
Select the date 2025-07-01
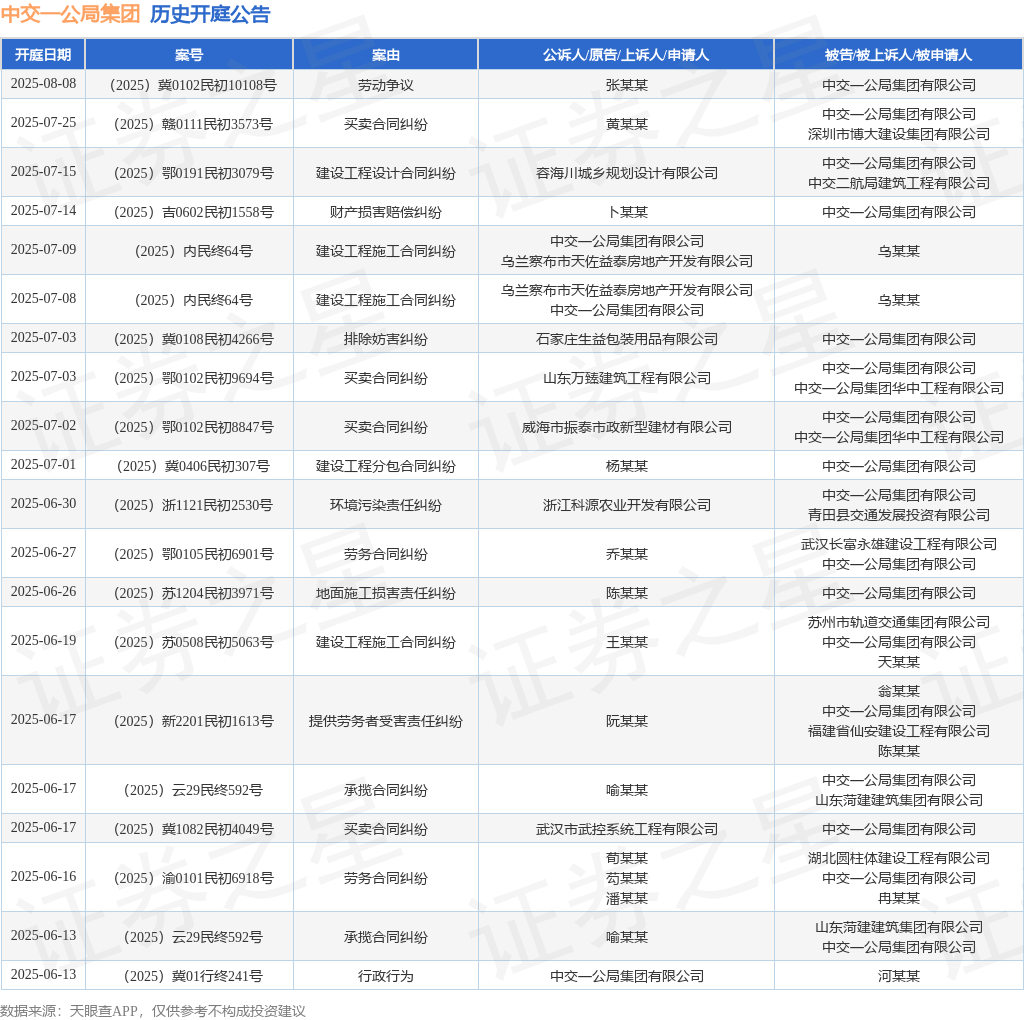pos(43,465)
